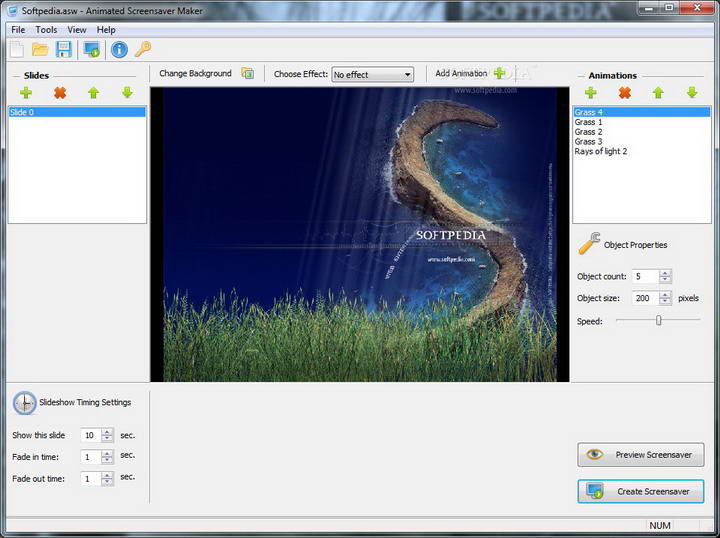The image size is (720, 538).
Task: Click the New file toolbar icon
Action: tap(17, 49)
